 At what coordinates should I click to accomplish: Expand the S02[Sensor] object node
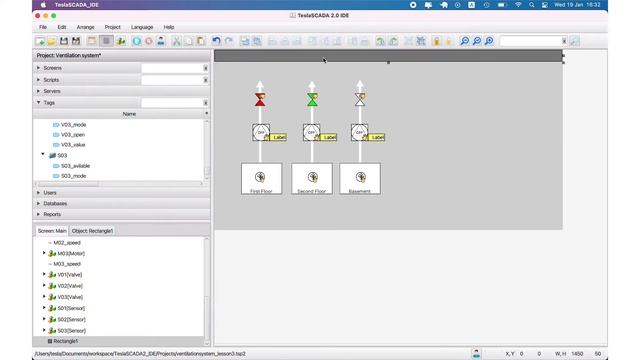tap(44, 319)
